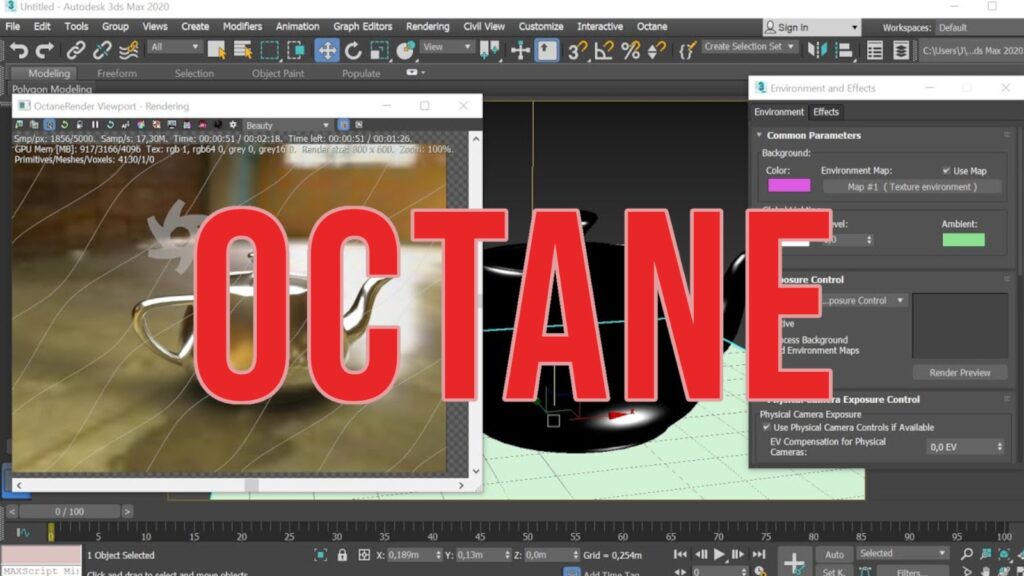The width and height of the screenshot is (1024, 576).
Task: Jump to the end of the animation
Action: coord(758,554)
